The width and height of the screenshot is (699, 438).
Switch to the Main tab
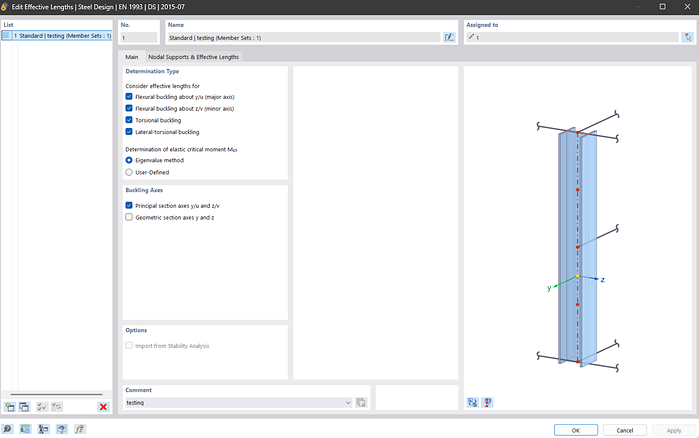pos(131,57)
